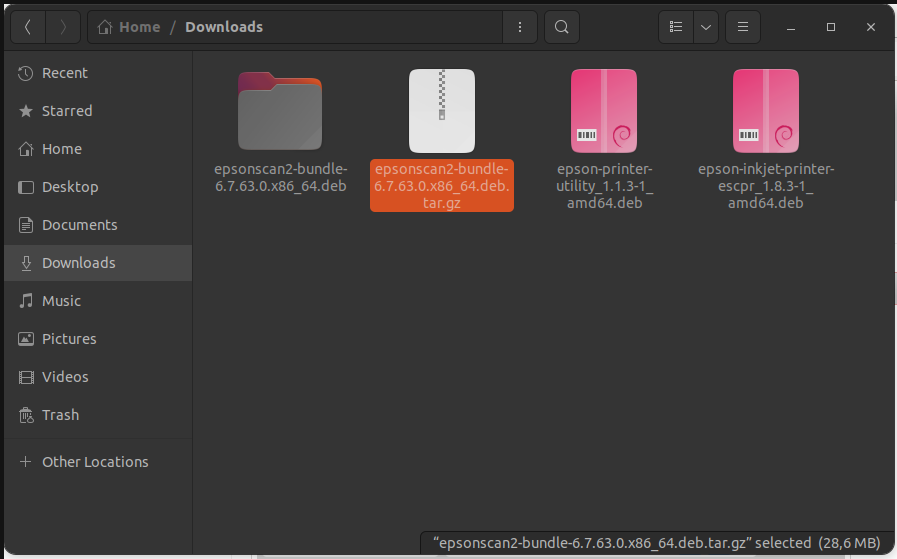Open Trash in the sidebar
This screenshot has width=897, height=559.
click(98, 415)
